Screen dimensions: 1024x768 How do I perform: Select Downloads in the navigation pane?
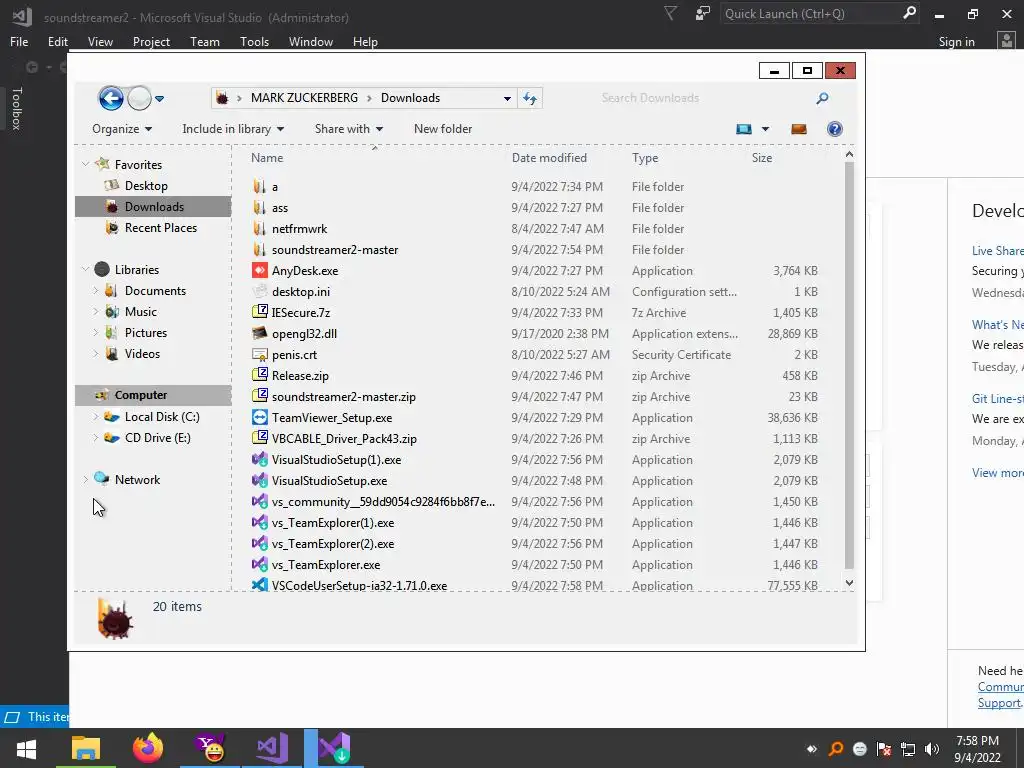(x=154, y=206)
